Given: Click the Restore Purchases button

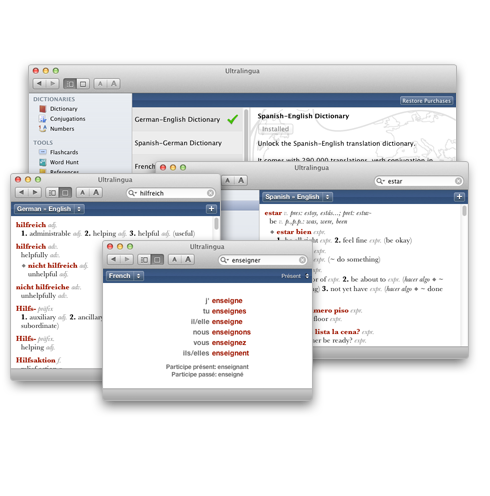Looking at the screenshot, I should click(426, 101).
